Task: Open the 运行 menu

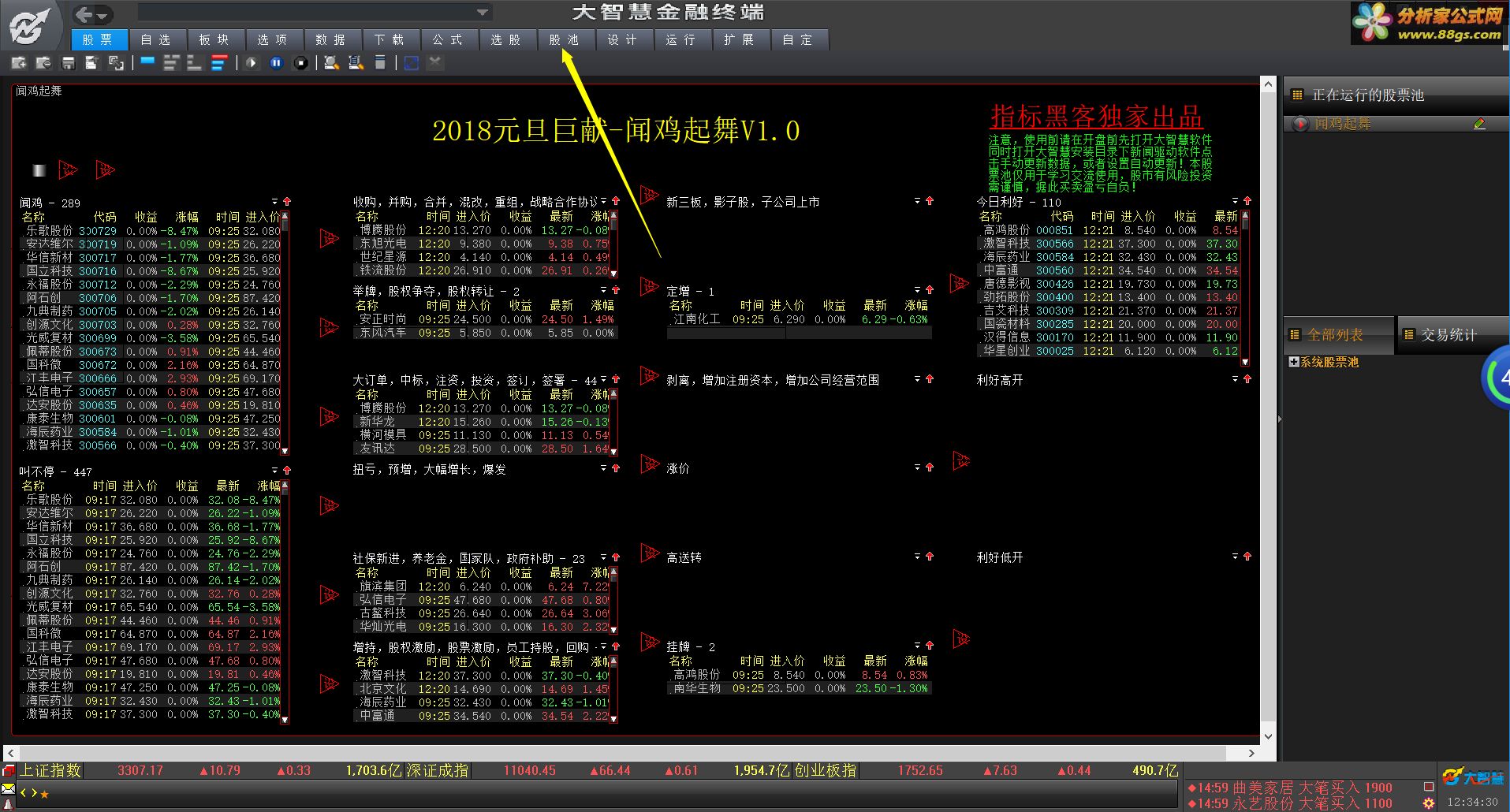Action: (x=682, y=39)
